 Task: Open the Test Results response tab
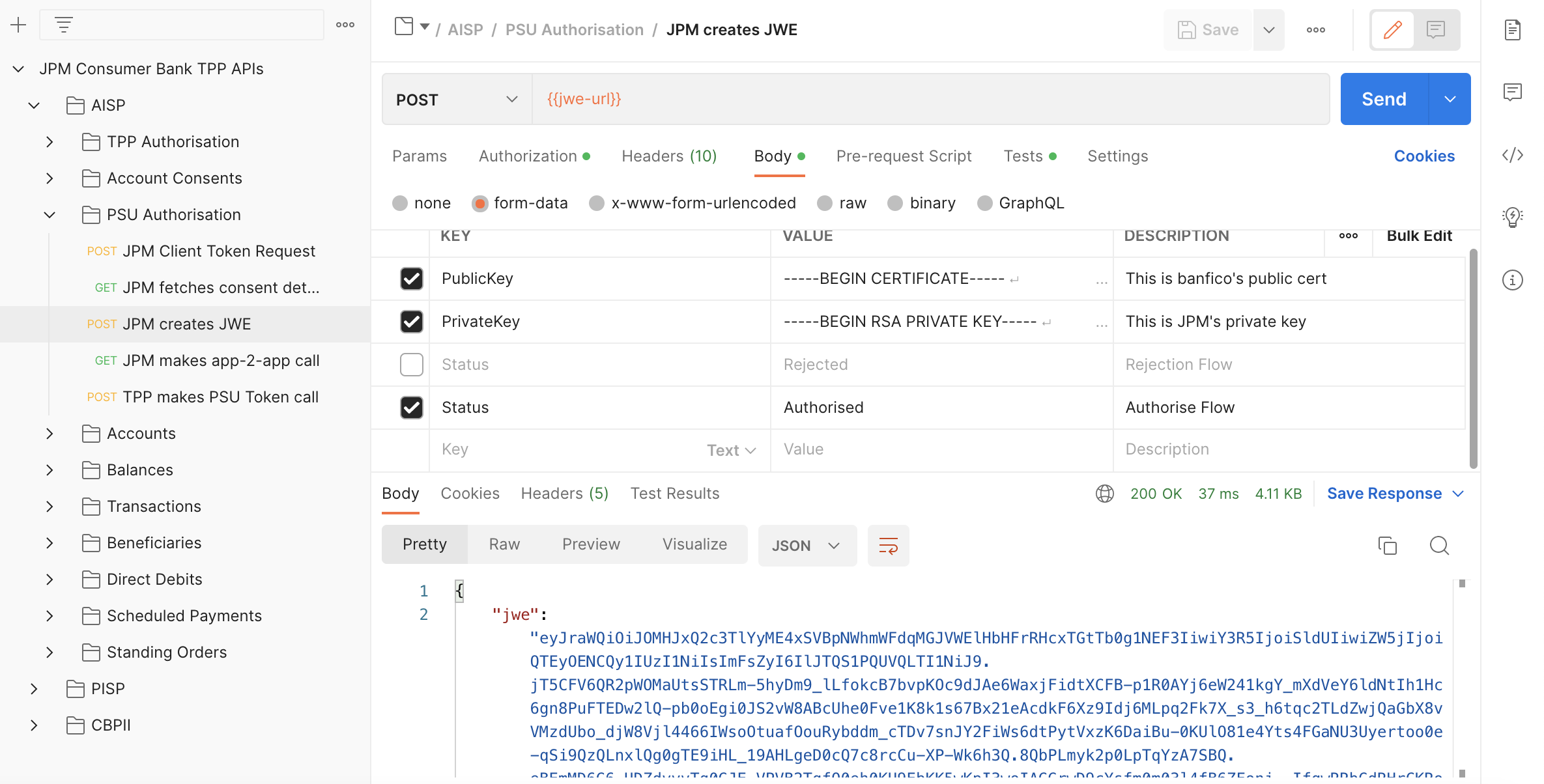[x=674, y=494]
